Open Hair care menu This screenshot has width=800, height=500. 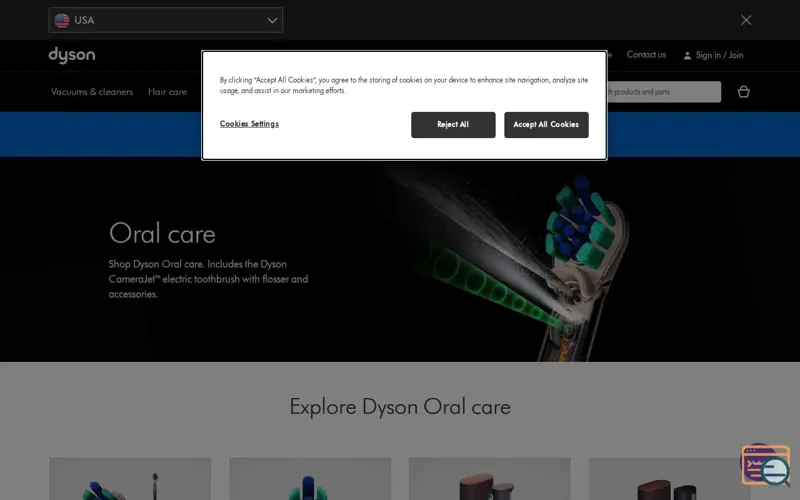(167, 92)
